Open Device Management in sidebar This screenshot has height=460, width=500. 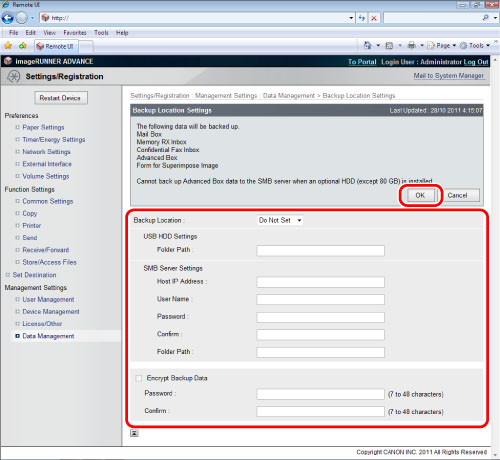[51, 312]
